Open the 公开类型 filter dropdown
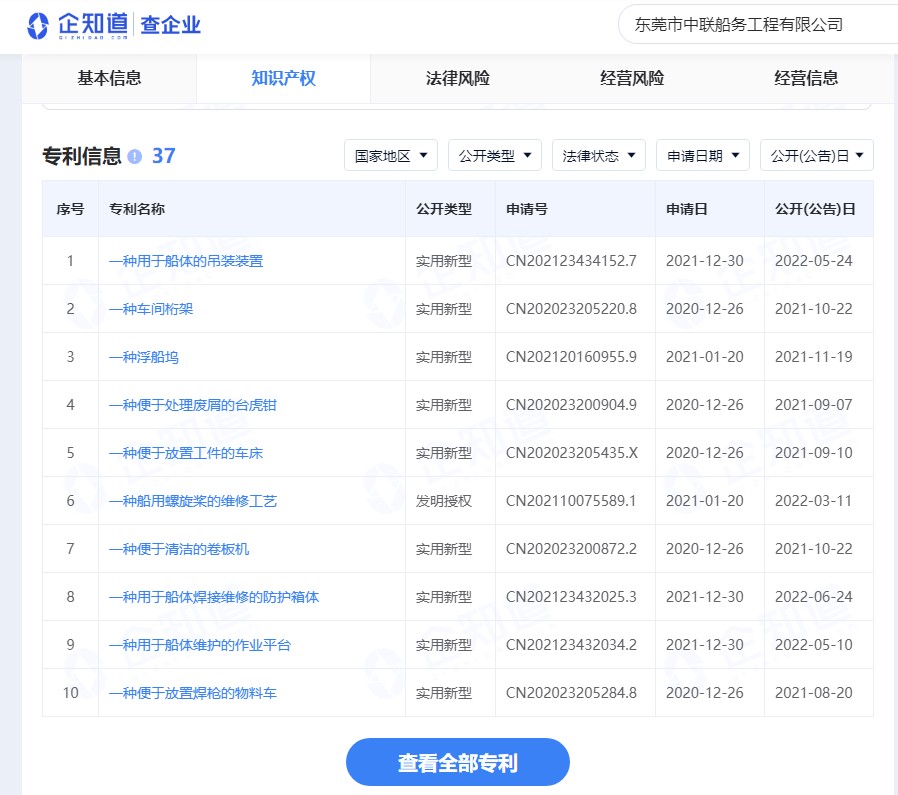Image resolution: width=898 pixels, height=795 pixels. coord(495,155)
